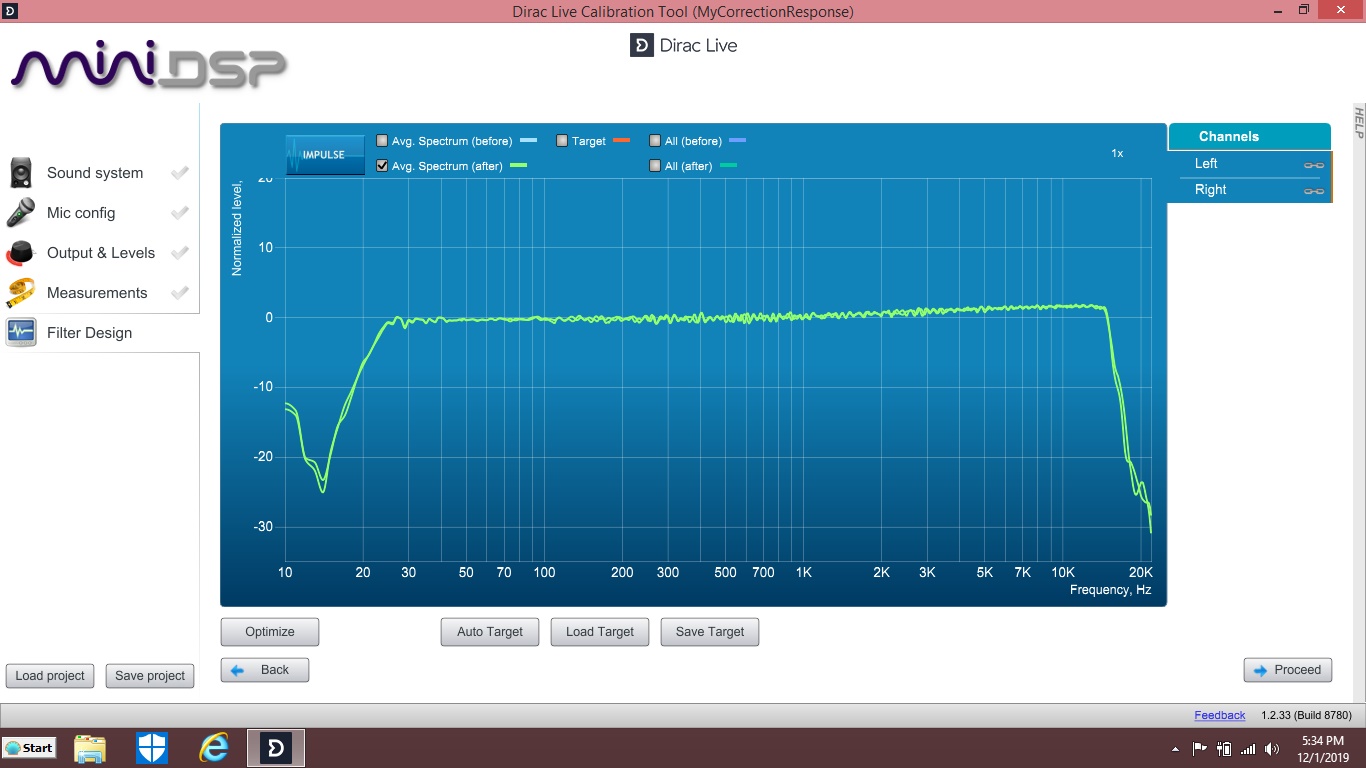Click the Dirac Live logo icon

[641, 45]
